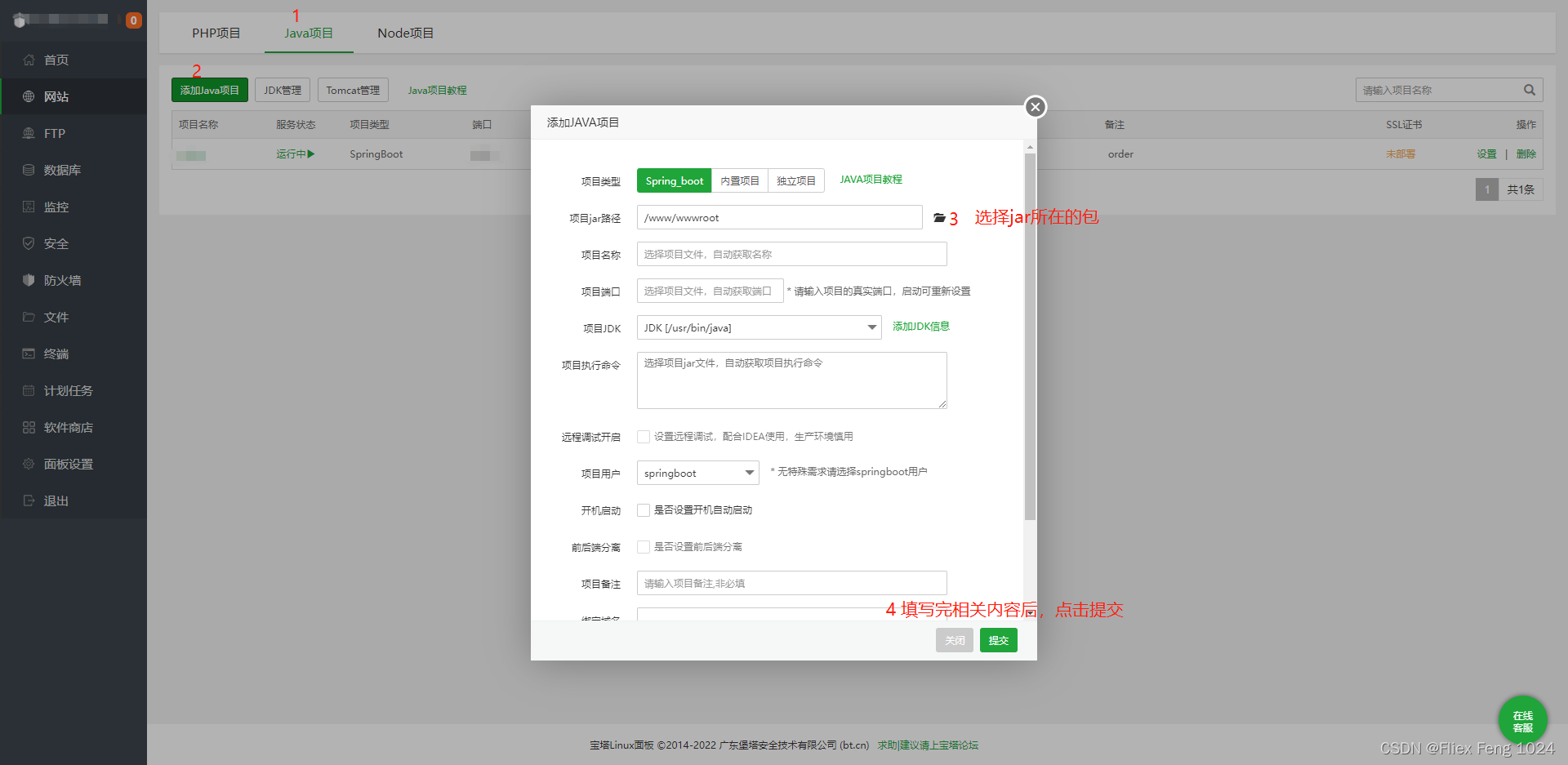Click the 设置 link in the order row
The width and height of the screenshot is (1568, 765).
click(x=1486, y=154)
